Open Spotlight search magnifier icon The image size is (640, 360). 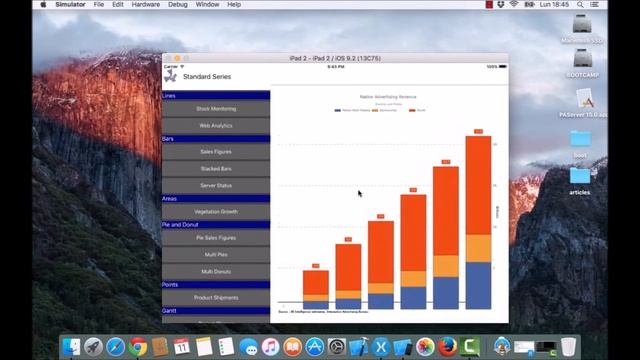pyautogui.click(x=580, y=4)
